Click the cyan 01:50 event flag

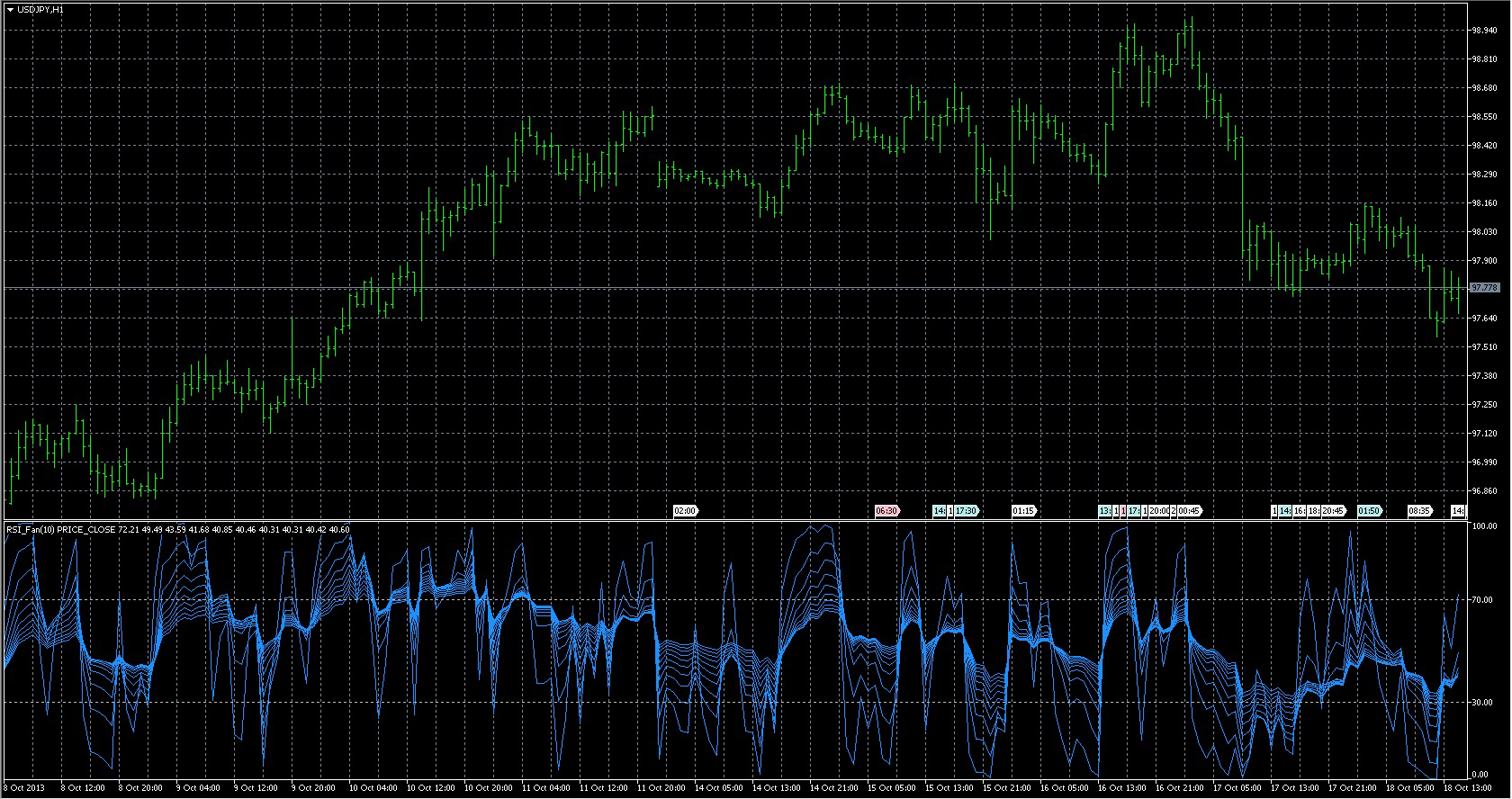pos(1369,511)
